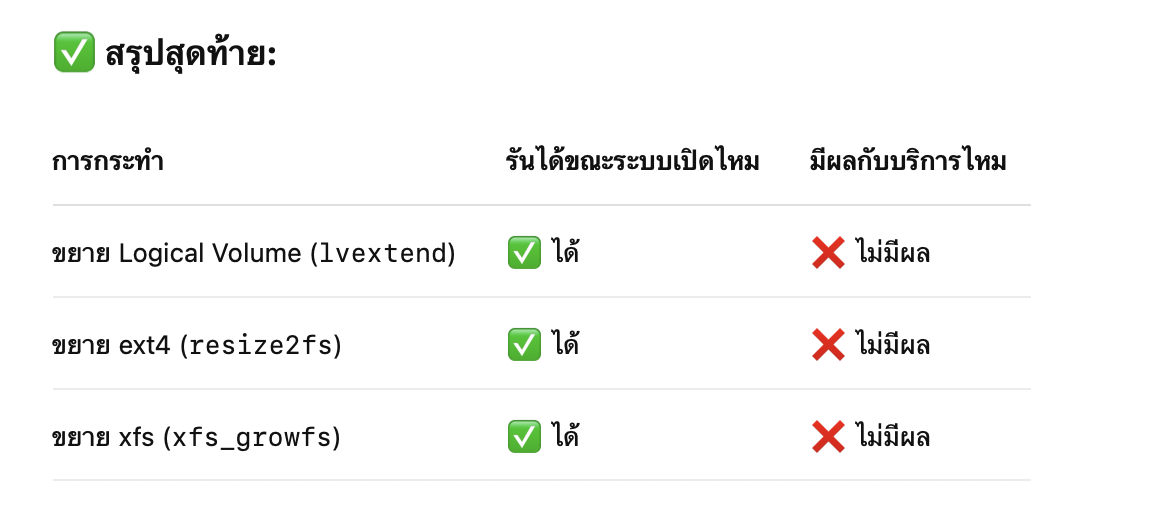The width and height of the screenshot is (1170, 516).
Task: Click the lvextend code text
Action: (x=382, y=254)
